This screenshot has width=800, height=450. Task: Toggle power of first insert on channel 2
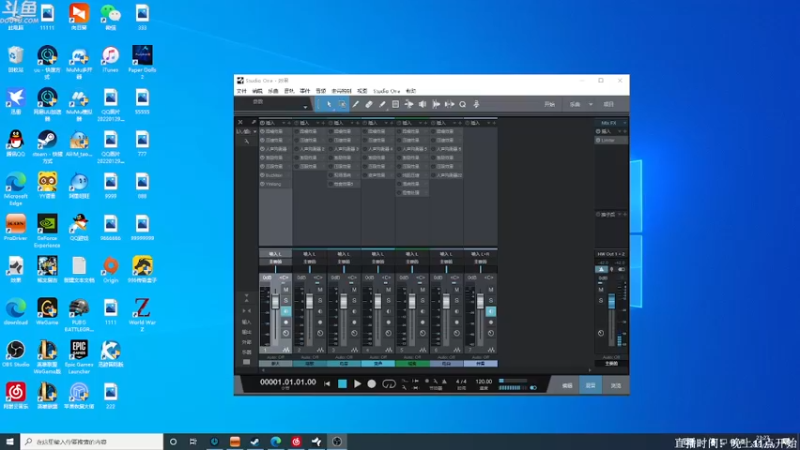tap(296, 132)
